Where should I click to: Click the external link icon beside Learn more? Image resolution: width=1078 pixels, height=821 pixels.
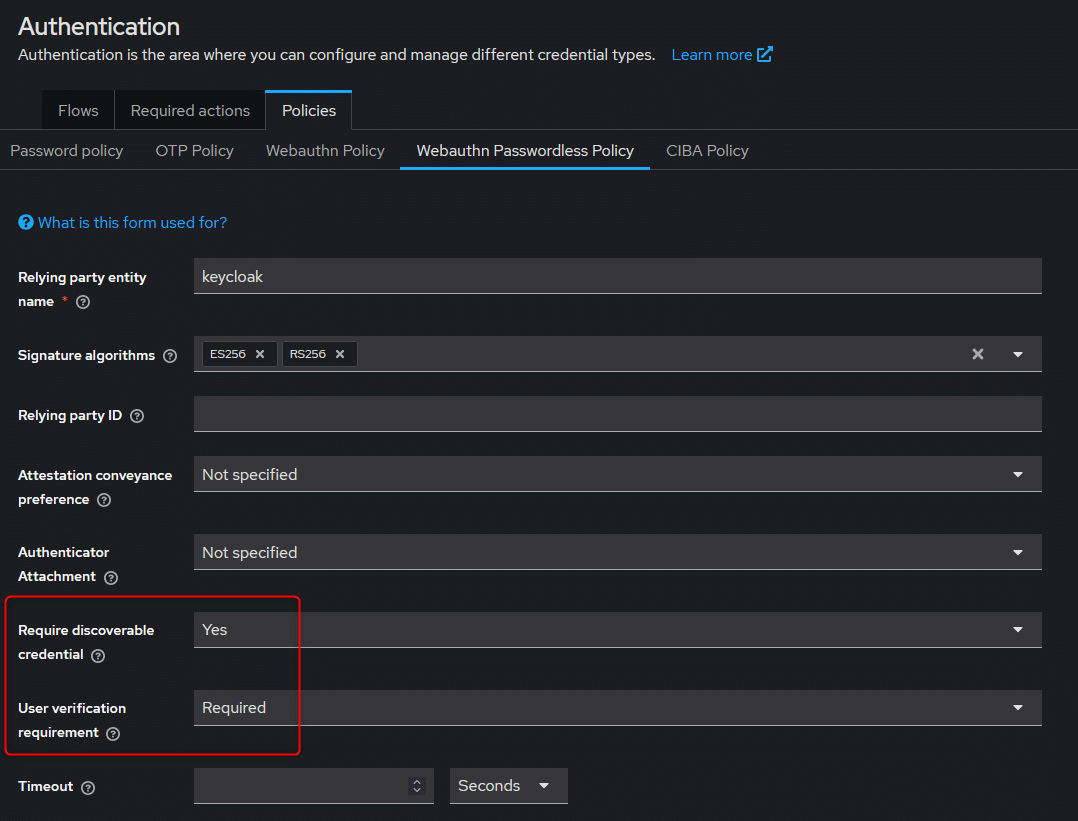pos(764,54)
